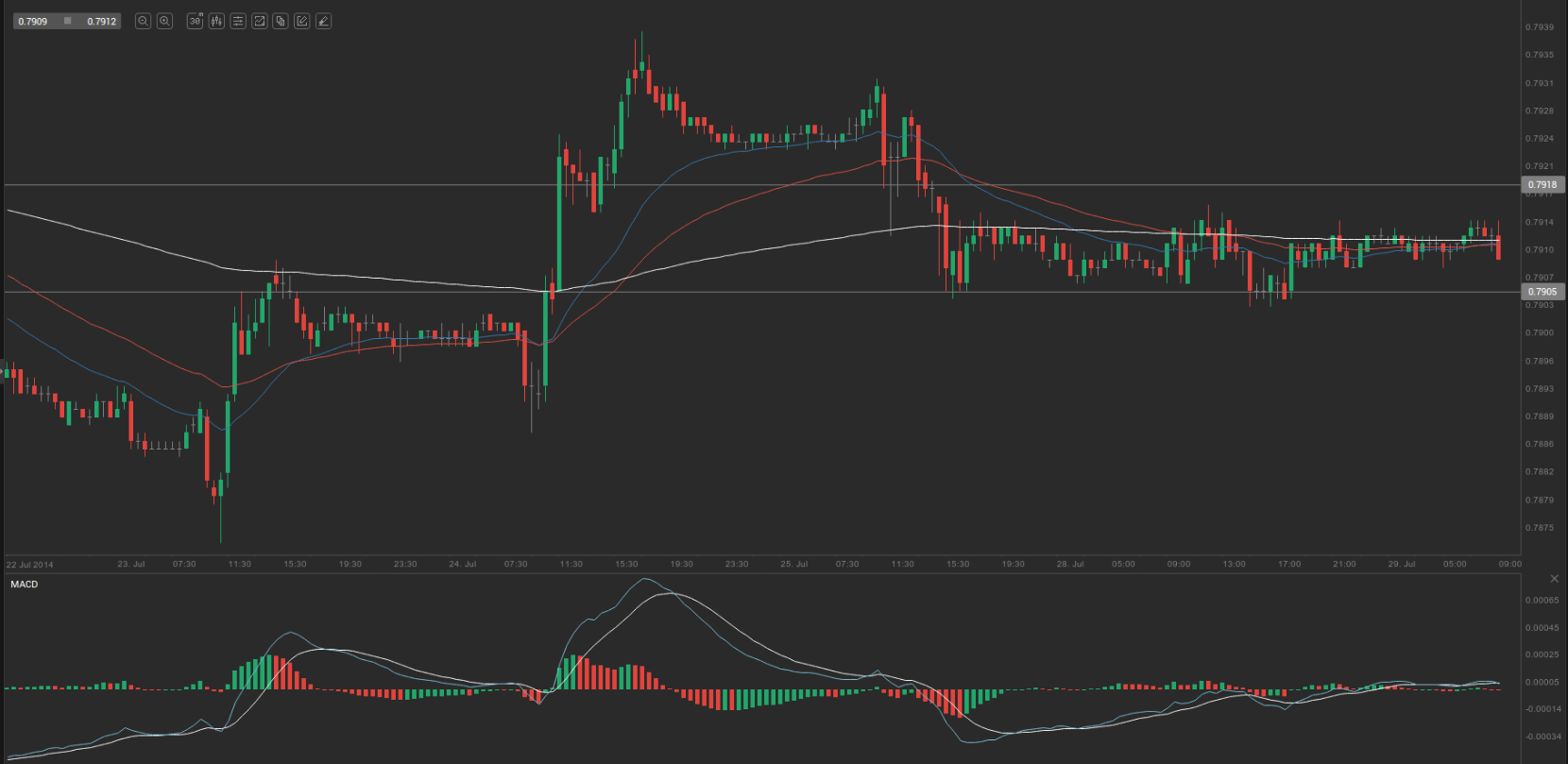Click the square between bid and ask prices
1568x764 pixels.
coord(67,21)
